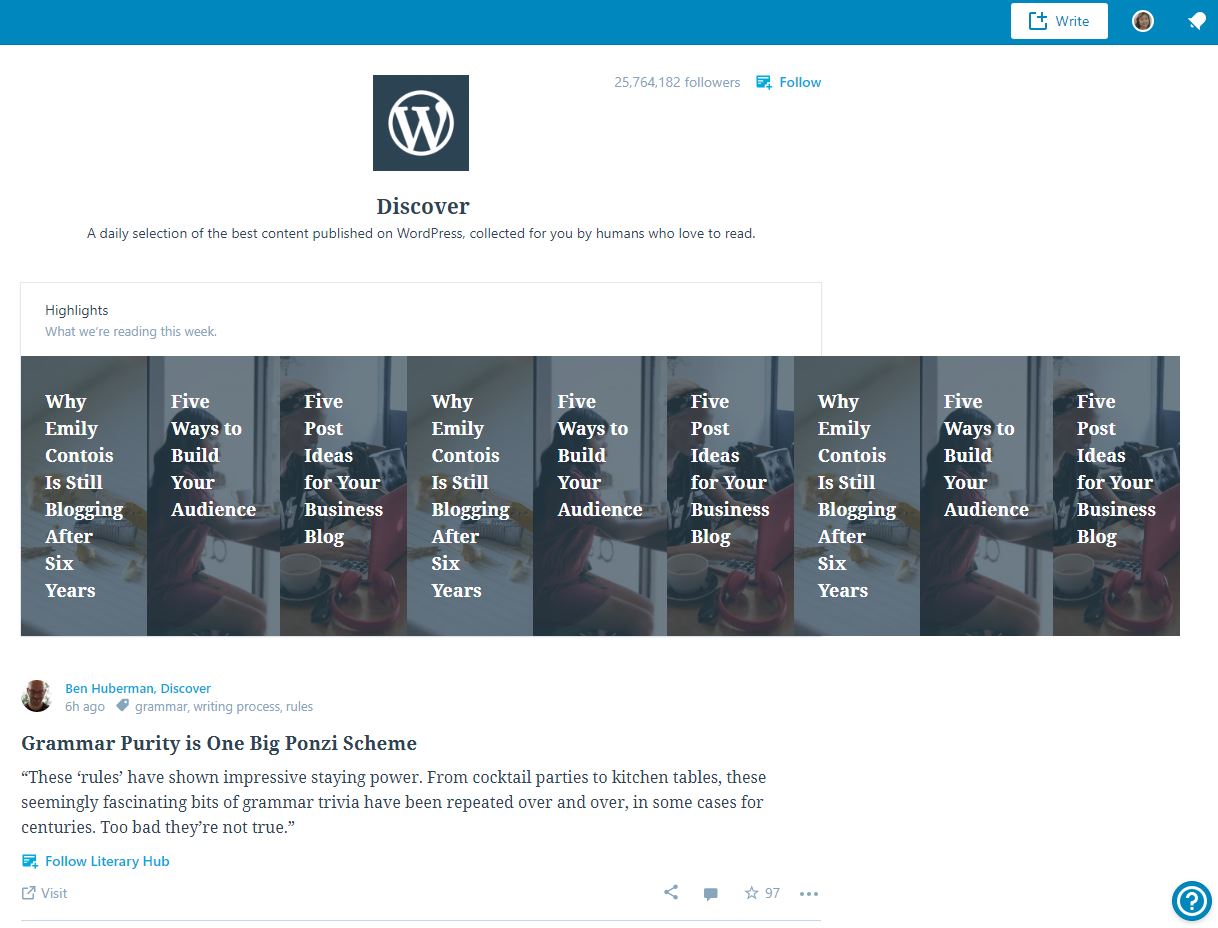The height and width of the screenshot is (928, 1218).
Task: Click the '6h ago' timestamp
Action: 85,706
